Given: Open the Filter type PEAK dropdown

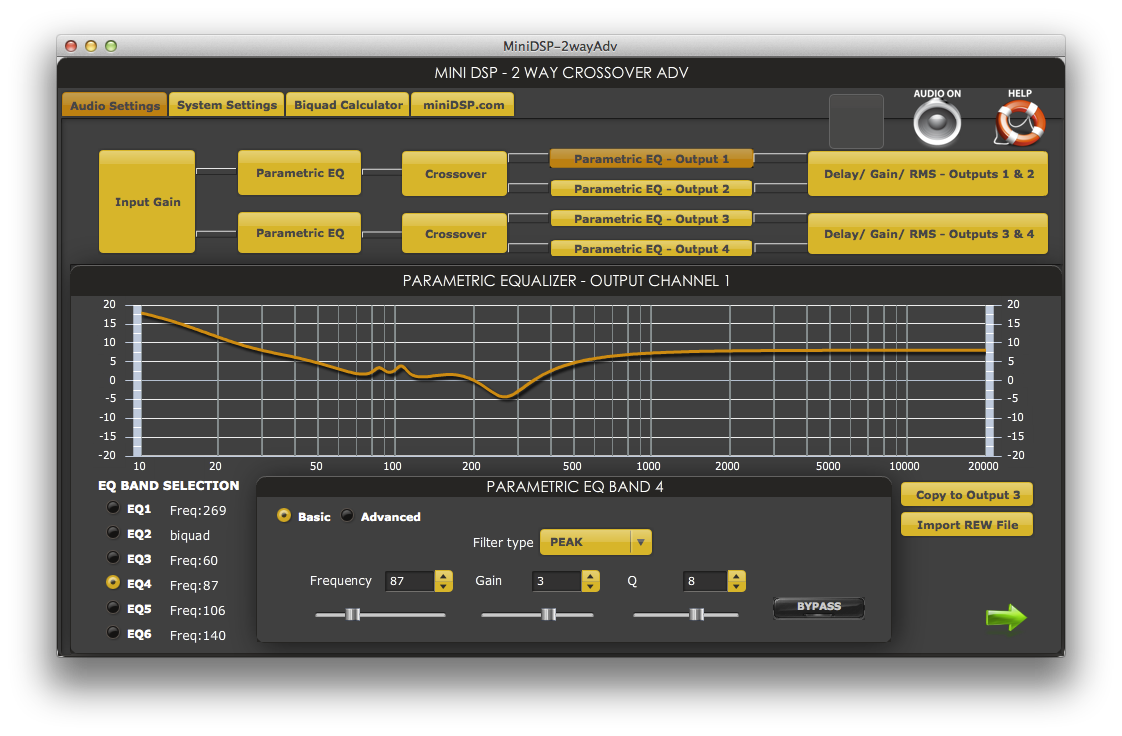Looking at the screenshot, I should (595, 542).
